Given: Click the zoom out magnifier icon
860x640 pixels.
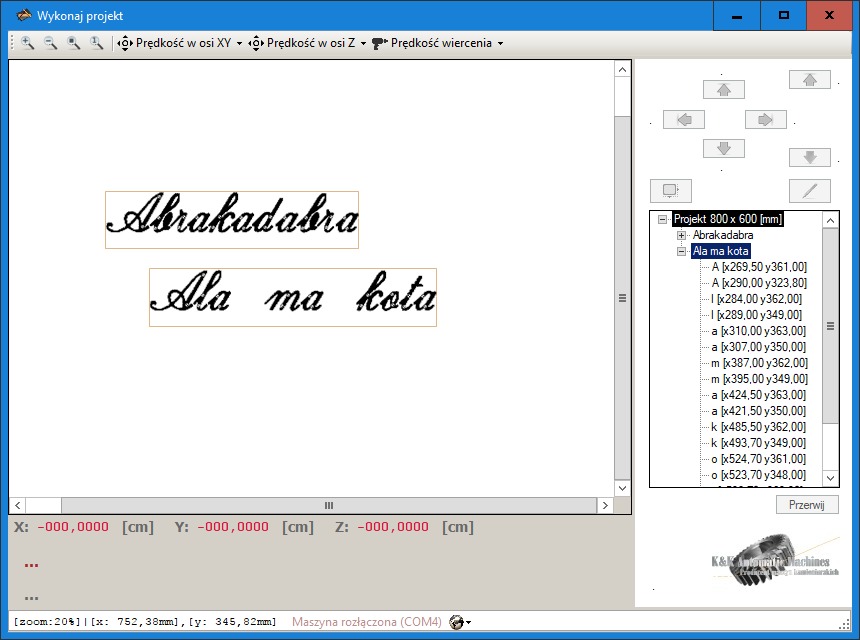Looking at the screenshot, I should (50, 43).
